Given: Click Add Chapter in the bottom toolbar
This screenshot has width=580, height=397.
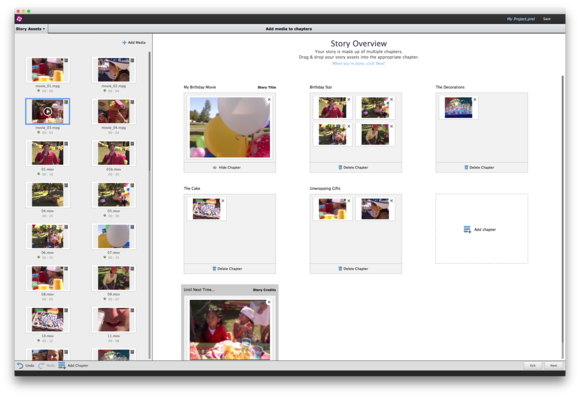Looking at the screenshot, I should 74,366.
